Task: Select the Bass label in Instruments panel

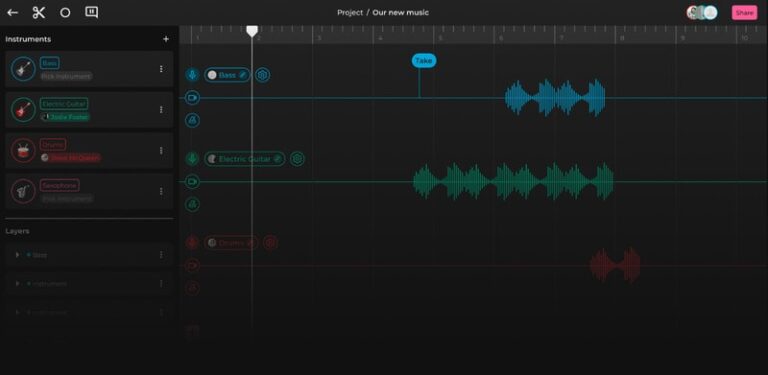Action: 49,63
